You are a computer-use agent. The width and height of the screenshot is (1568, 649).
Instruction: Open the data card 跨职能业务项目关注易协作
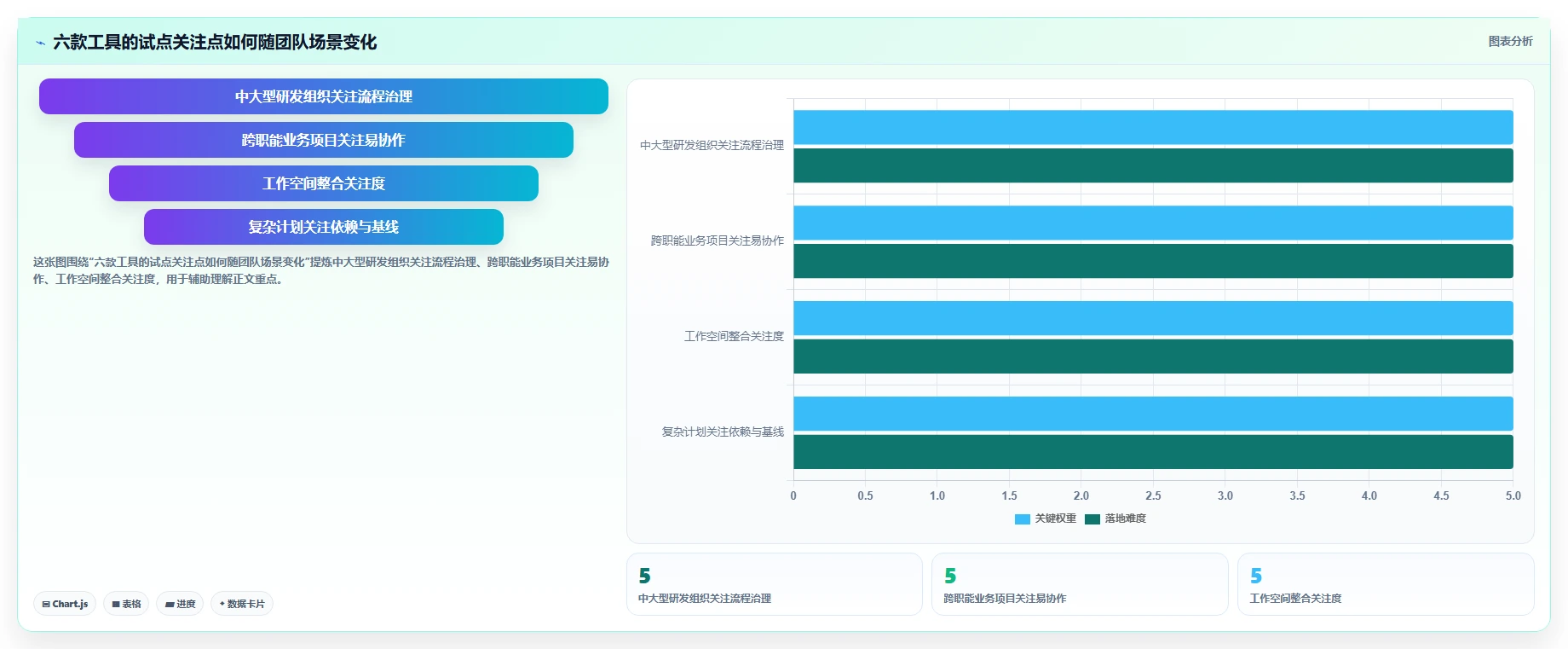[x=1080, y=584]
